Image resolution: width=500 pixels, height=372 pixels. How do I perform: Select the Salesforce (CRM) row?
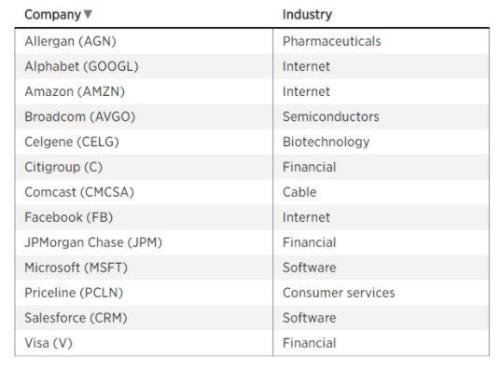coord(252,318)
